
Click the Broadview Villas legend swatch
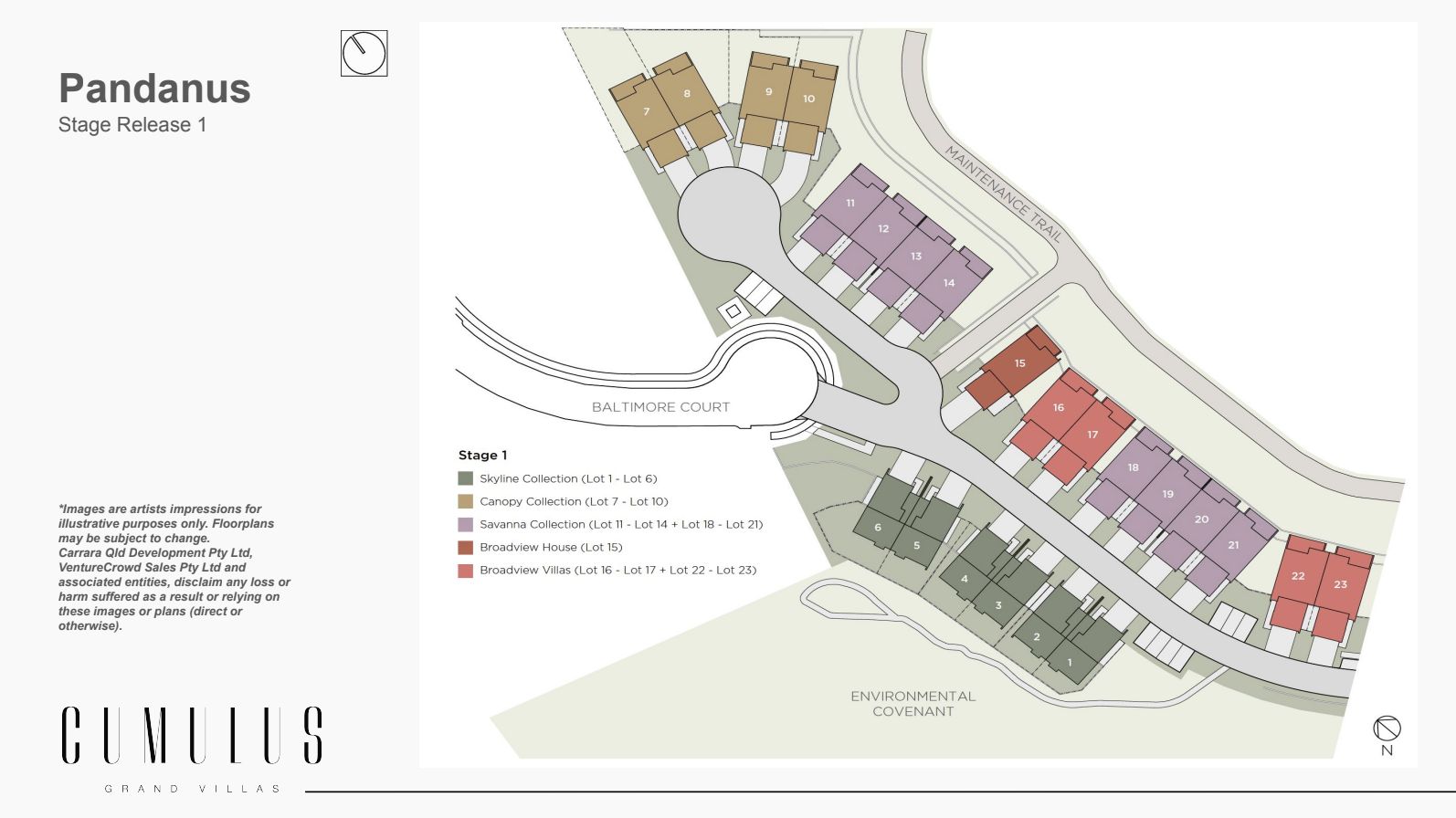(x=466, y=571)
